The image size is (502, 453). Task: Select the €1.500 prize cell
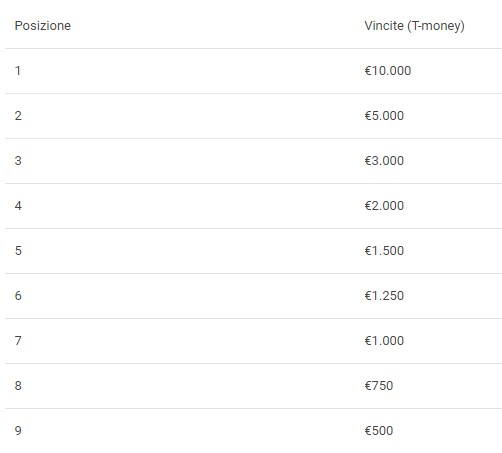pos(384,251)
